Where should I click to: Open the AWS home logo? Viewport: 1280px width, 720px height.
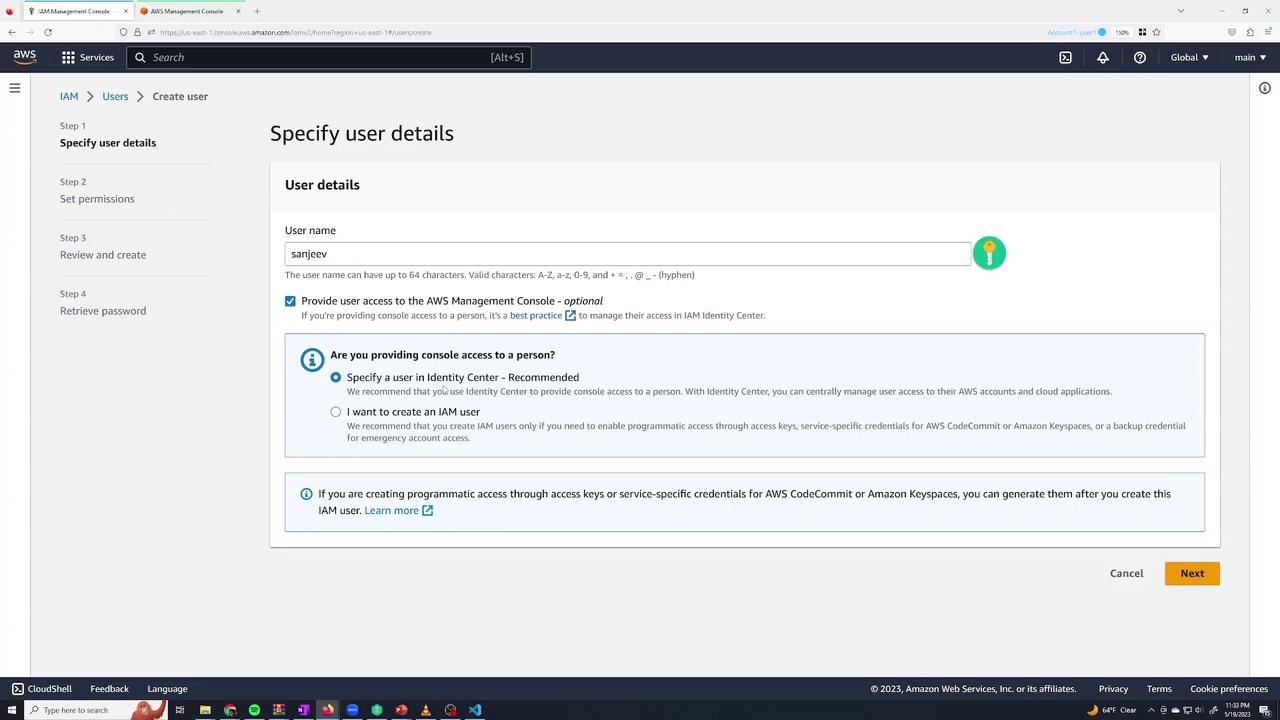point(25,57)
